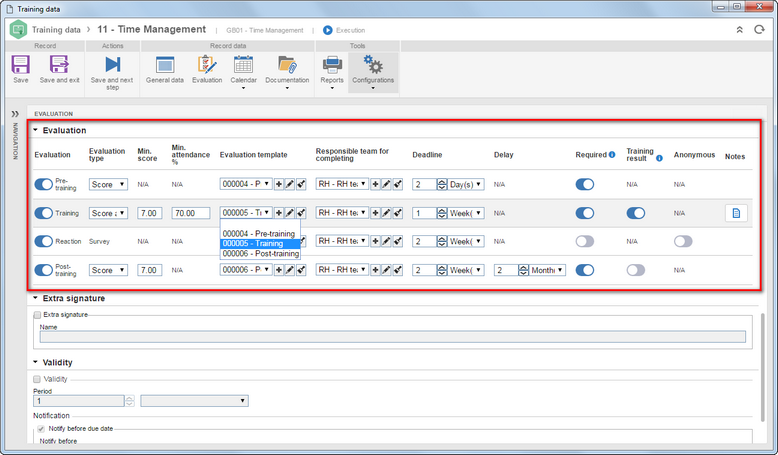Enable Required for the Reaction row
778x455 pixels.
pyautogui.click(x=584, y=242)
